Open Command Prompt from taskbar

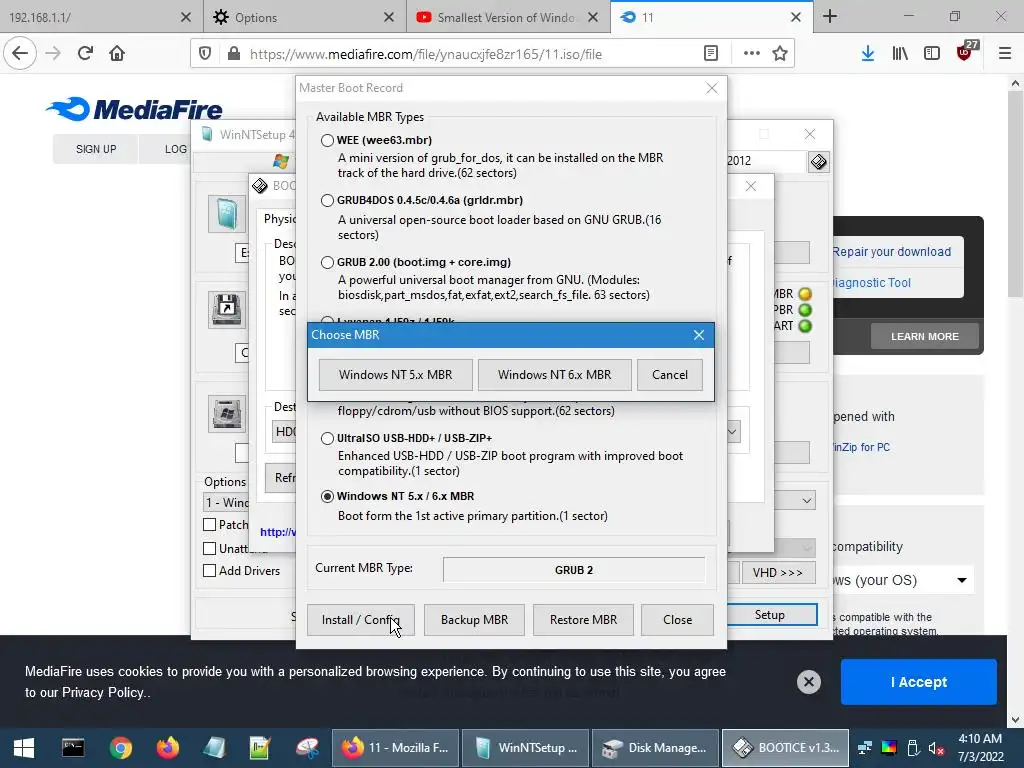(72, 748)
